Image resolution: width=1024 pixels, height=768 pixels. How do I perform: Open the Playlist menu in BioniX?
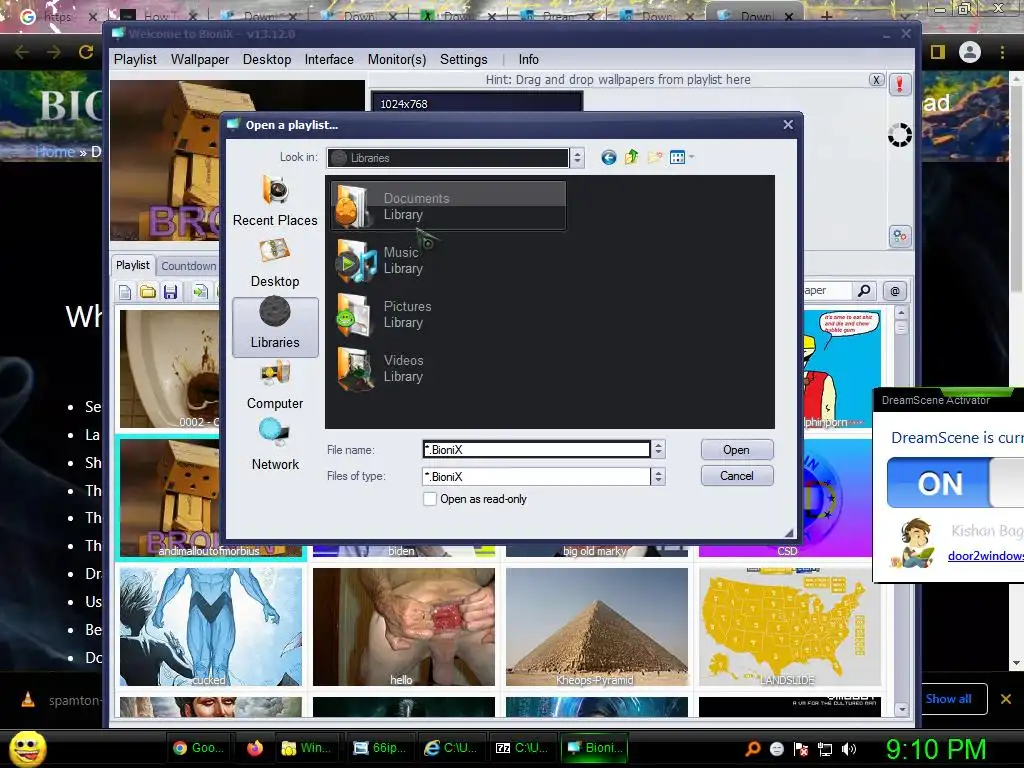(135, 59)
